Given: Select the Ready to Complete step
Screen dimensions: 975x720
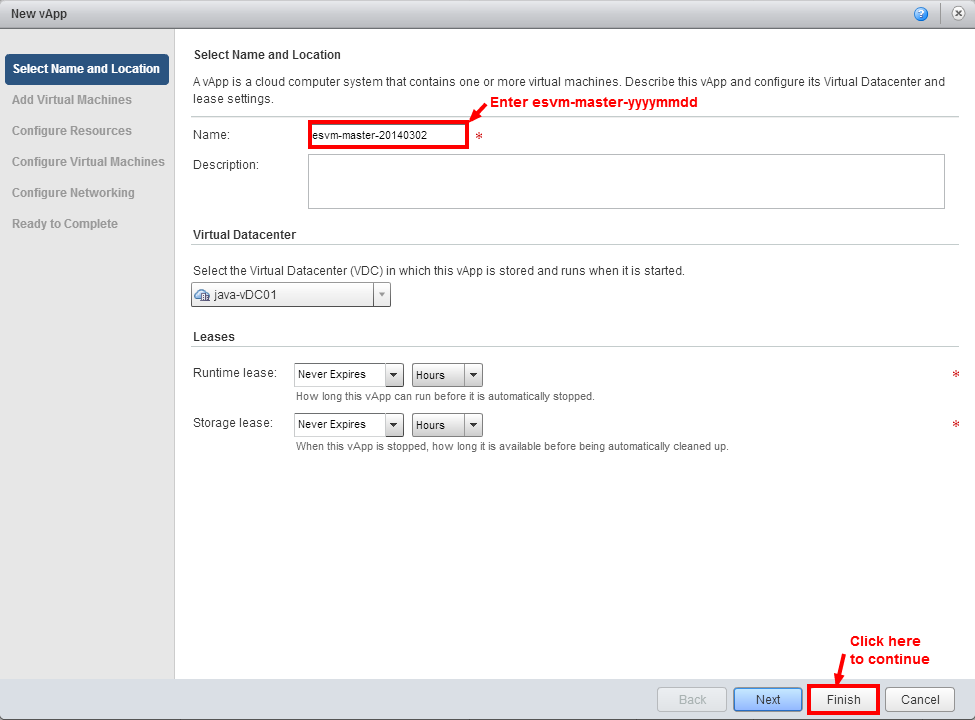Looking at the screenshot, I should pos(65,224).
